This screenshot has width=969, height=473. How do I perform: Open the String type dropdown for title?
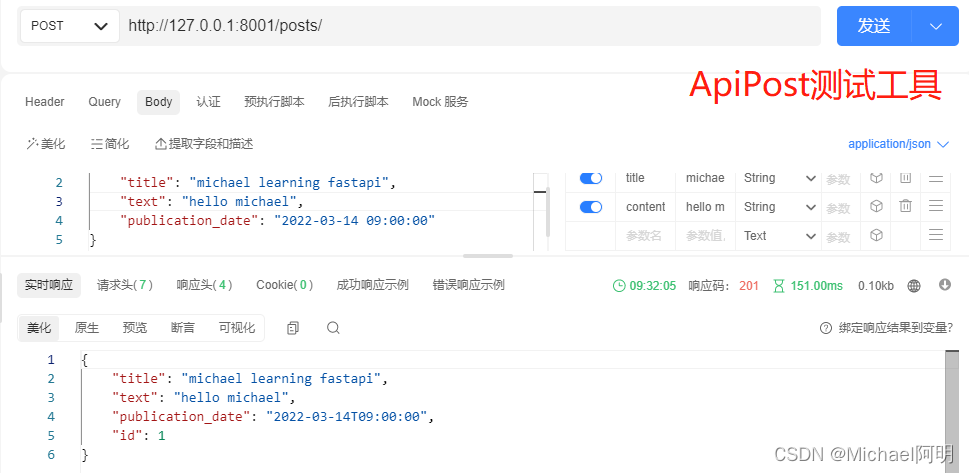(779, 178)
